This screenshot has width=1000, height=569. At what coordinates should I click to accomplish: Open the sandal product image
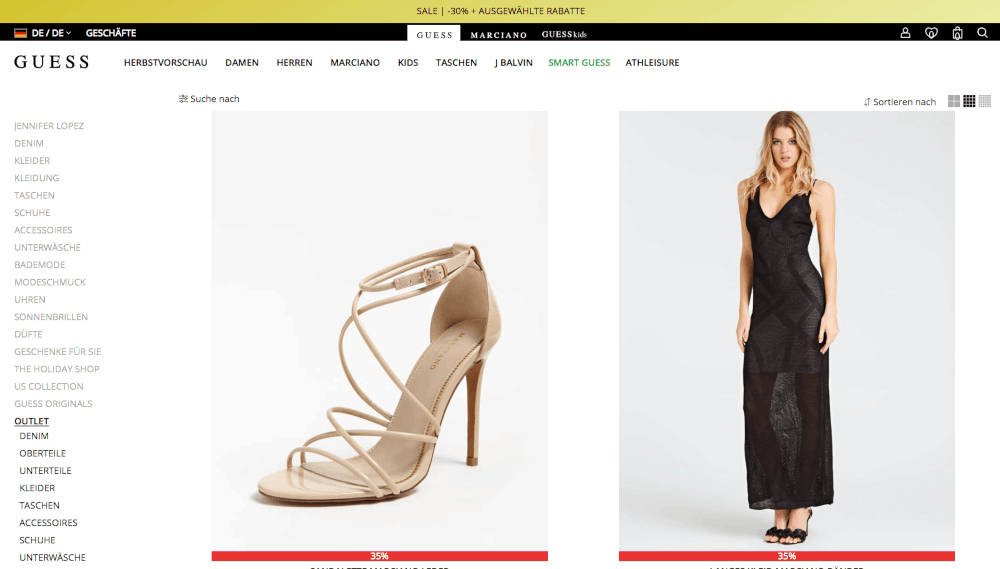pyautogui.click(x=379, y=331)
